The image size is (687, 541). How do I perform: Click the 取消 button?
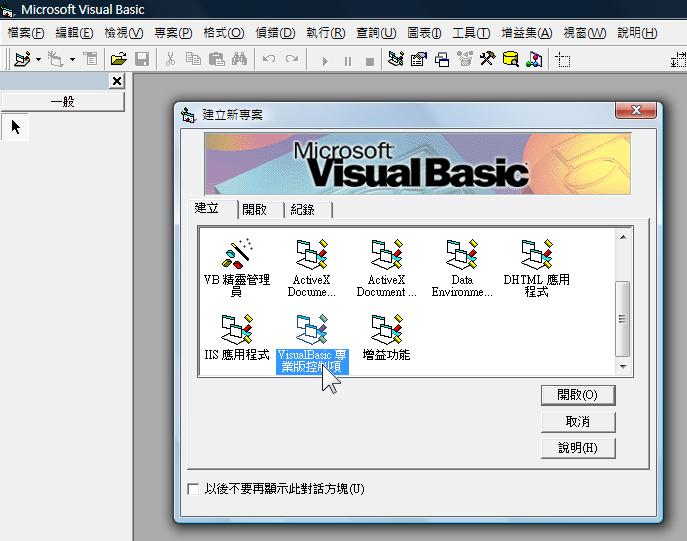(x=578, y=421)
